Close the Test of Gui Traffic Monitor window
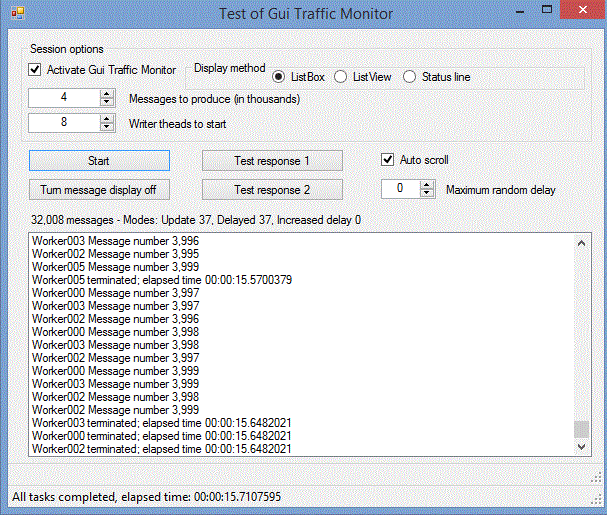Screen dimensions: 607x515 point(583,10)
